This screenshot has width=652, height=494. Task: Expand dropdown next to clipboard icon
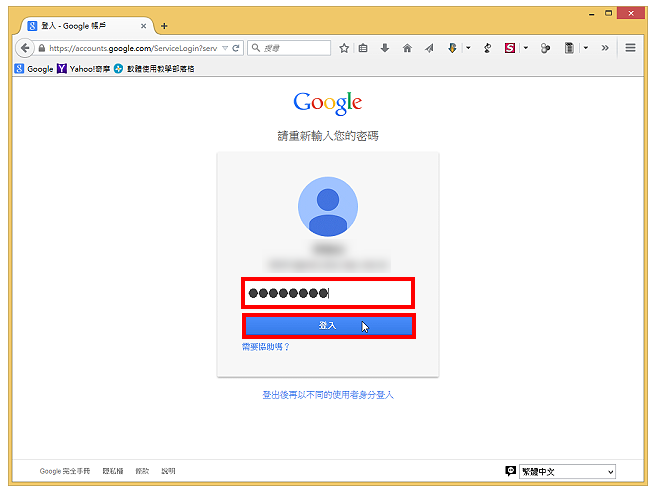tap(585, 48)
